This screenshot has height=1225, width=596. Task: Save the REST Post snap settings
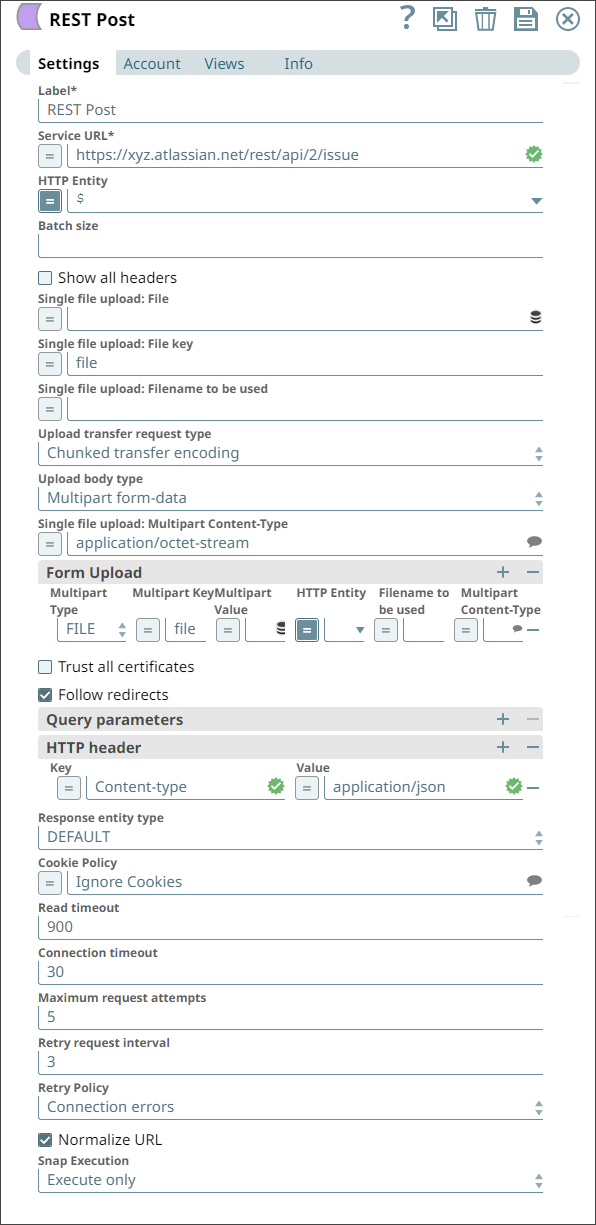[x=526, y=18]
